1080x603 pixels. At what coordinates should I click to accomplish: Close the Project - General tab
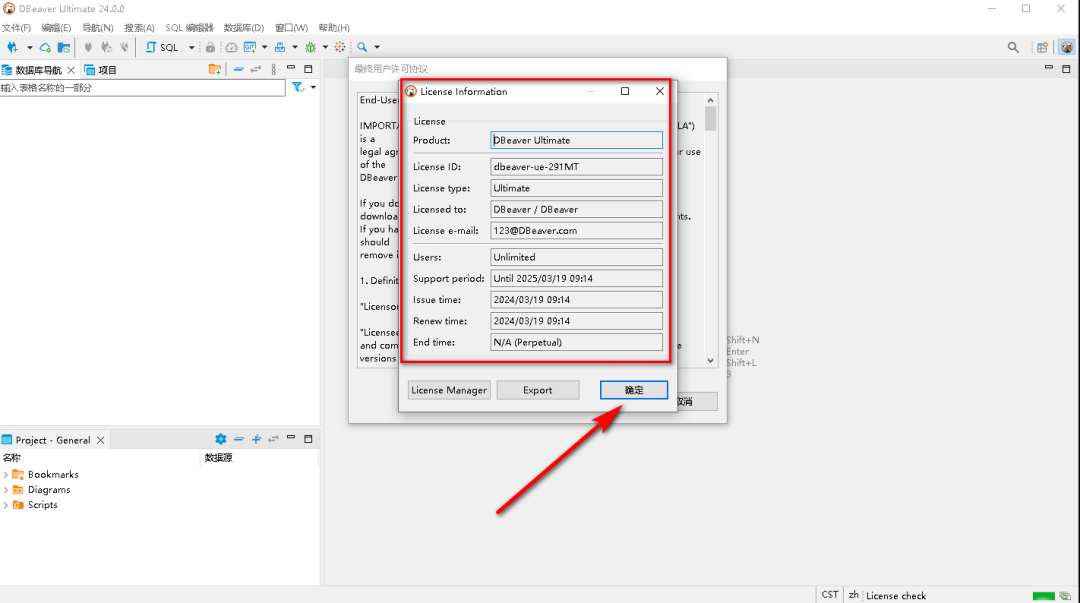(101, 440)
